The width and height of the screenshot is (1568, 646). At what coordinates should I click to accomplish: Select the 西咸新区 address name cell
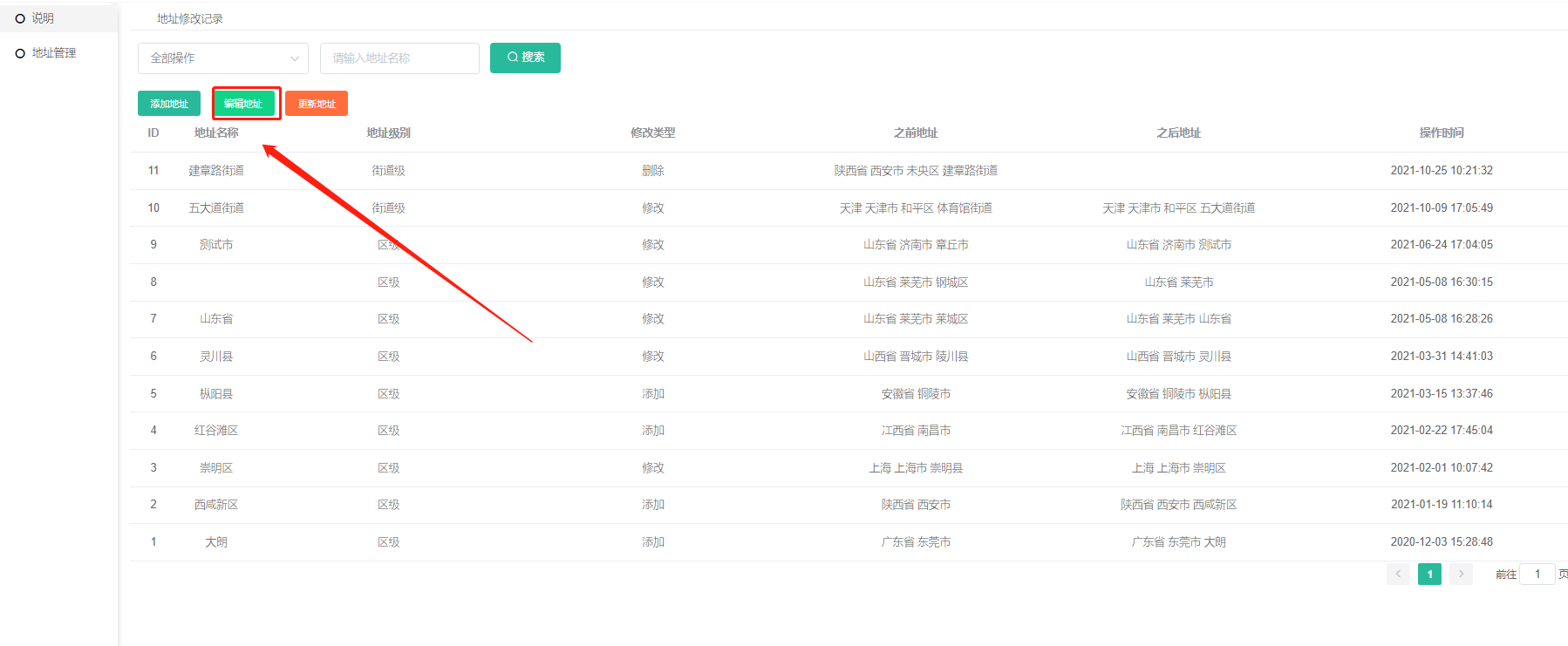tap(216, 505)
